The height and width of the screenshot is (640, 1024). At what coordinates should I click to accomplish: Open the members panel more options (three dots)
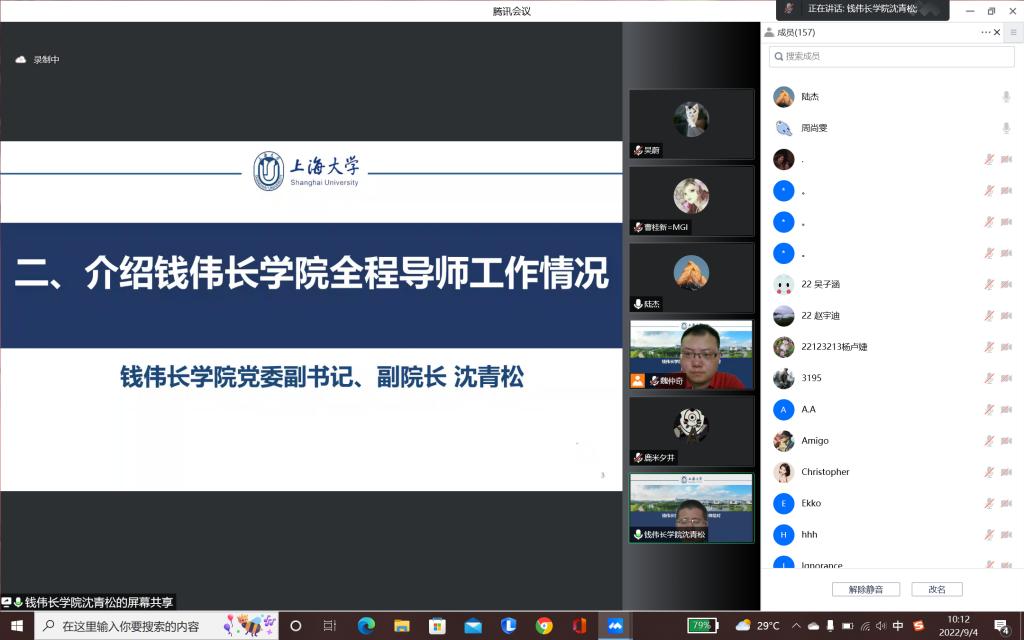point(985,32)
